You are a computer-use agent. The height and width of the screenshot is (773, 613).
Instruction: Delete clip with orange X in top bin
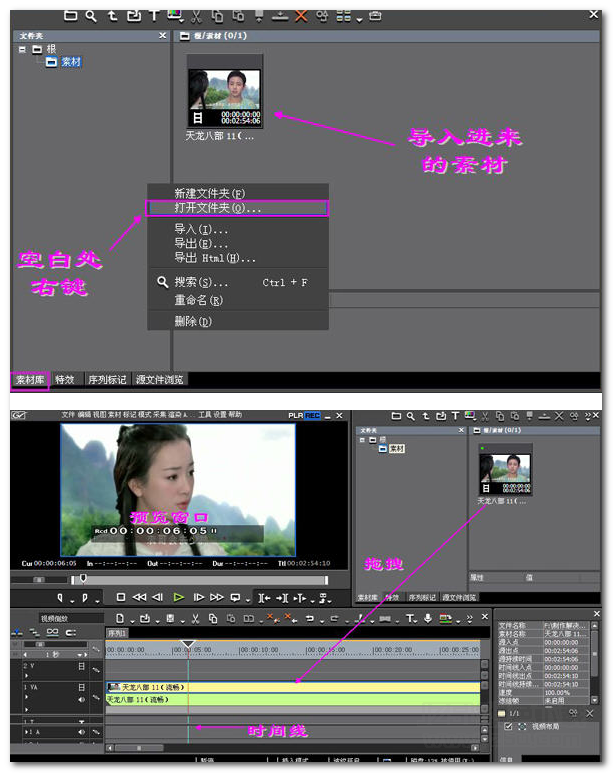(x=301, y=16)
